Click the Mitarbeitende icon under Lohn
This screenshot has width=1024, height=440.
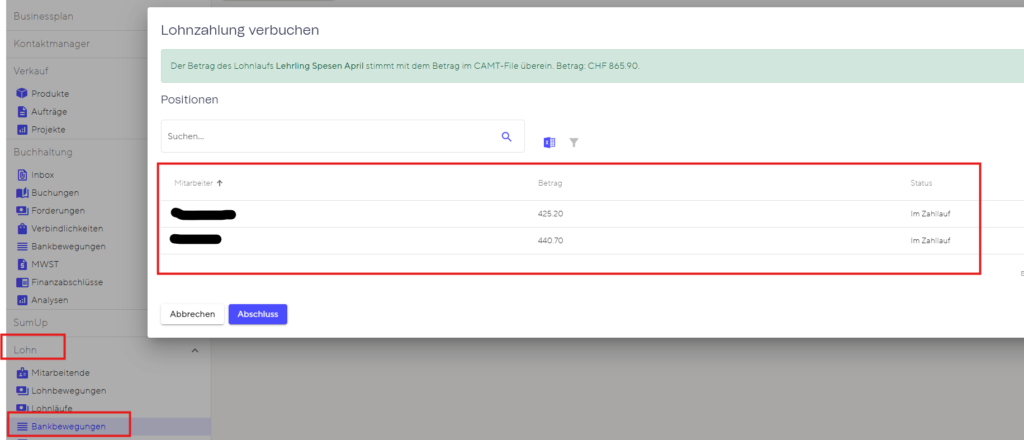pos(22,373)
